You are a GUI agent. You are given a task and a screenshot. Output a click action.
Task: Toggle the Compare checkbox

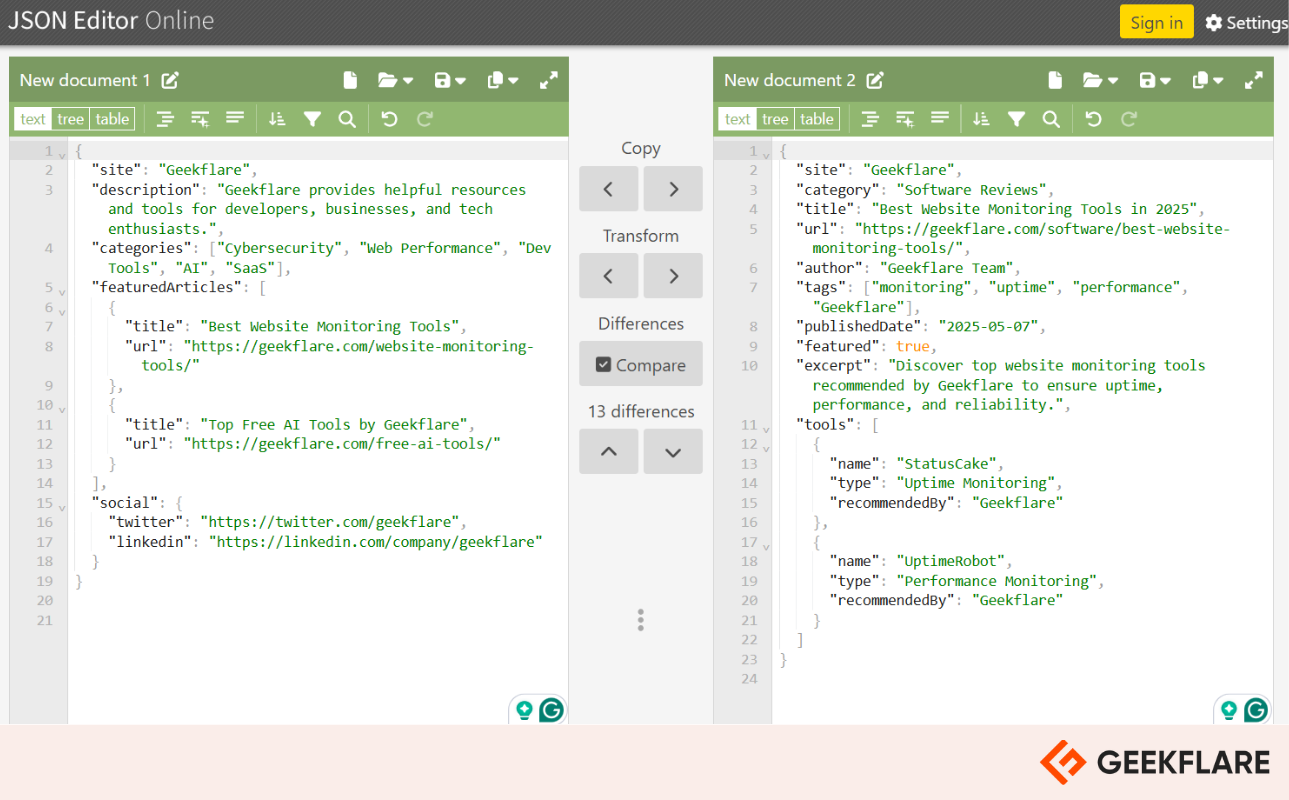tap(641, 364)
